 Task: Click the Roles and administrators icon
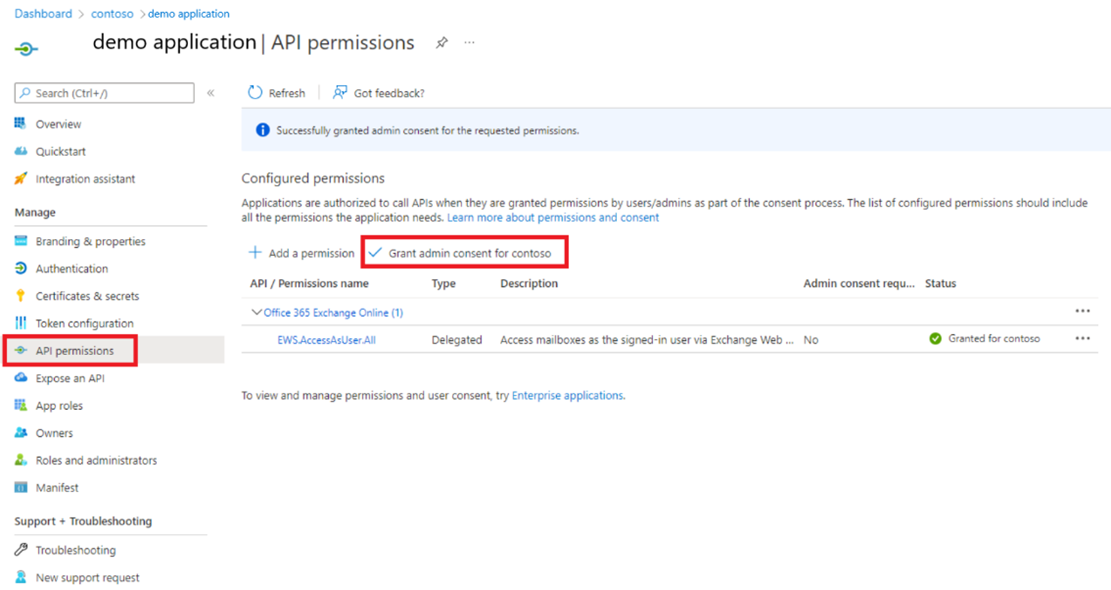point(21,460)
